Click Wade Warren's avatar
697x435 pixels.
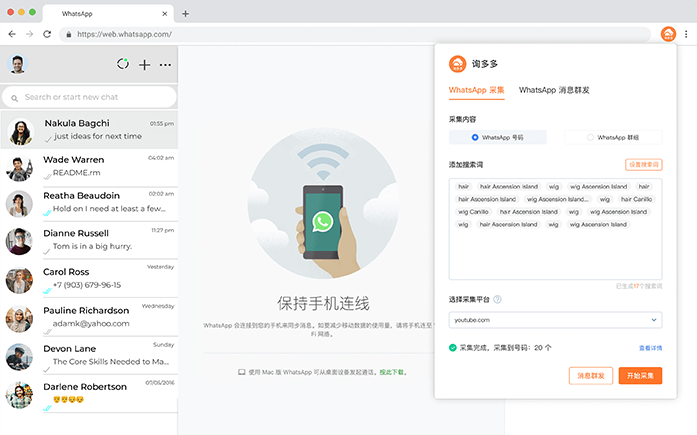(x=19, y=169)
